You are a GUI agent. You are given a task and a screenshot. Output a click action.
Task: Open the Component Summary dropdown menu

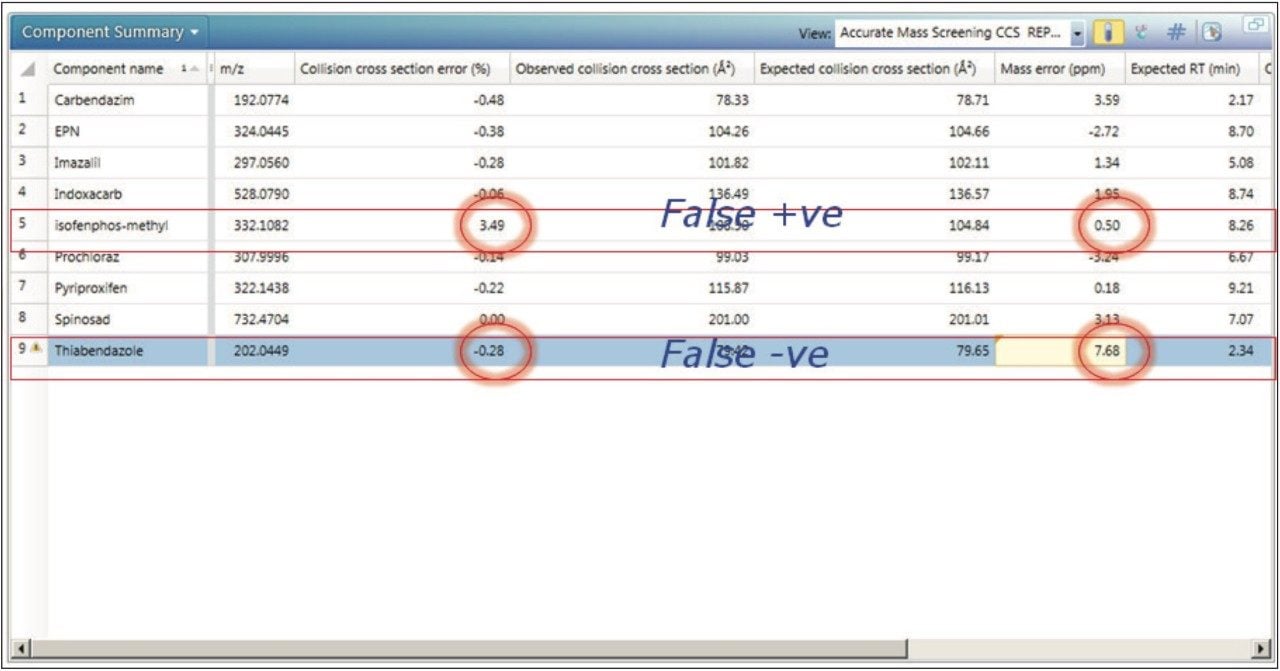pos(110,32)
